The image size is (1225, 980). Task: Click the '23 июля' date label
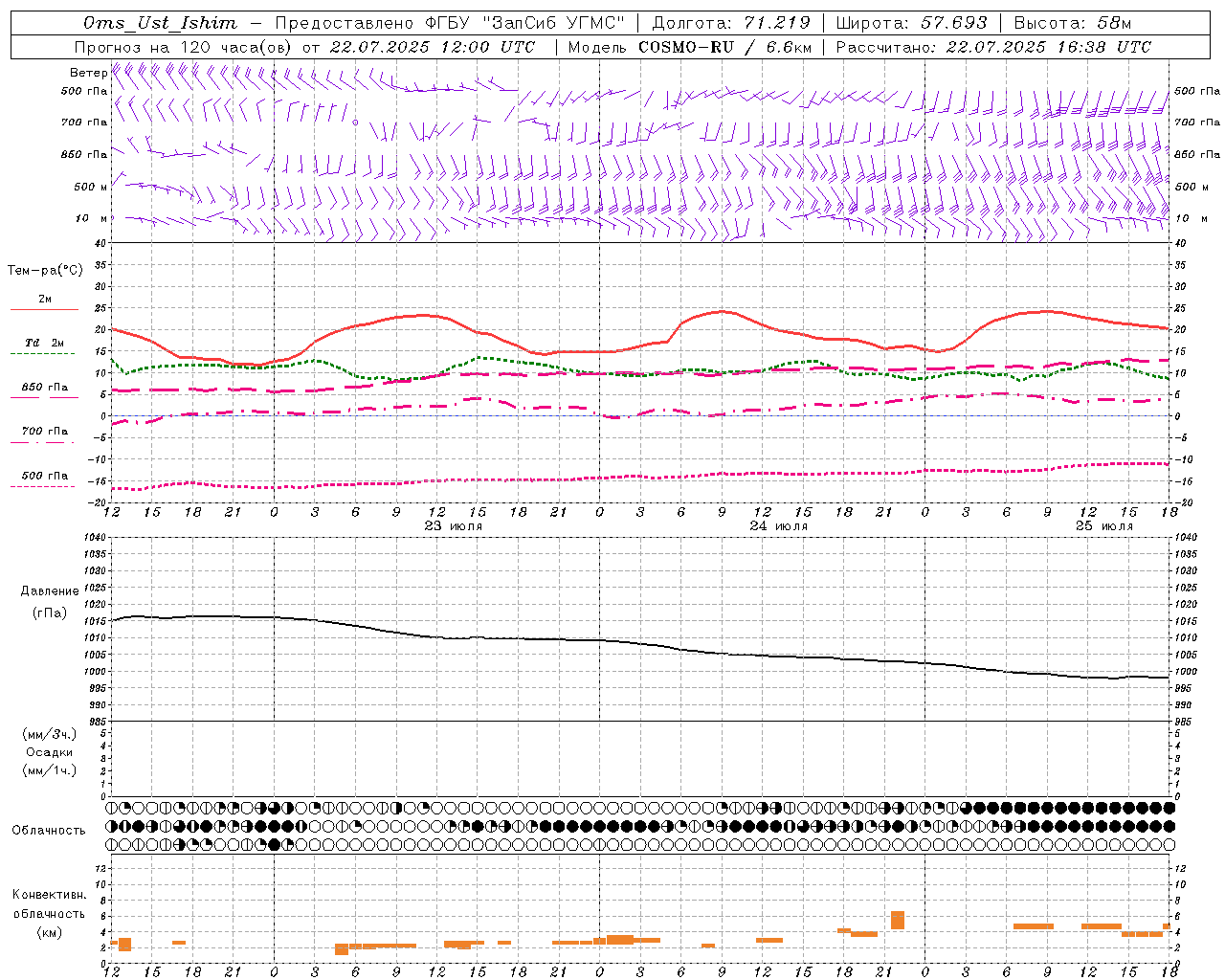[x=454, y=526]
